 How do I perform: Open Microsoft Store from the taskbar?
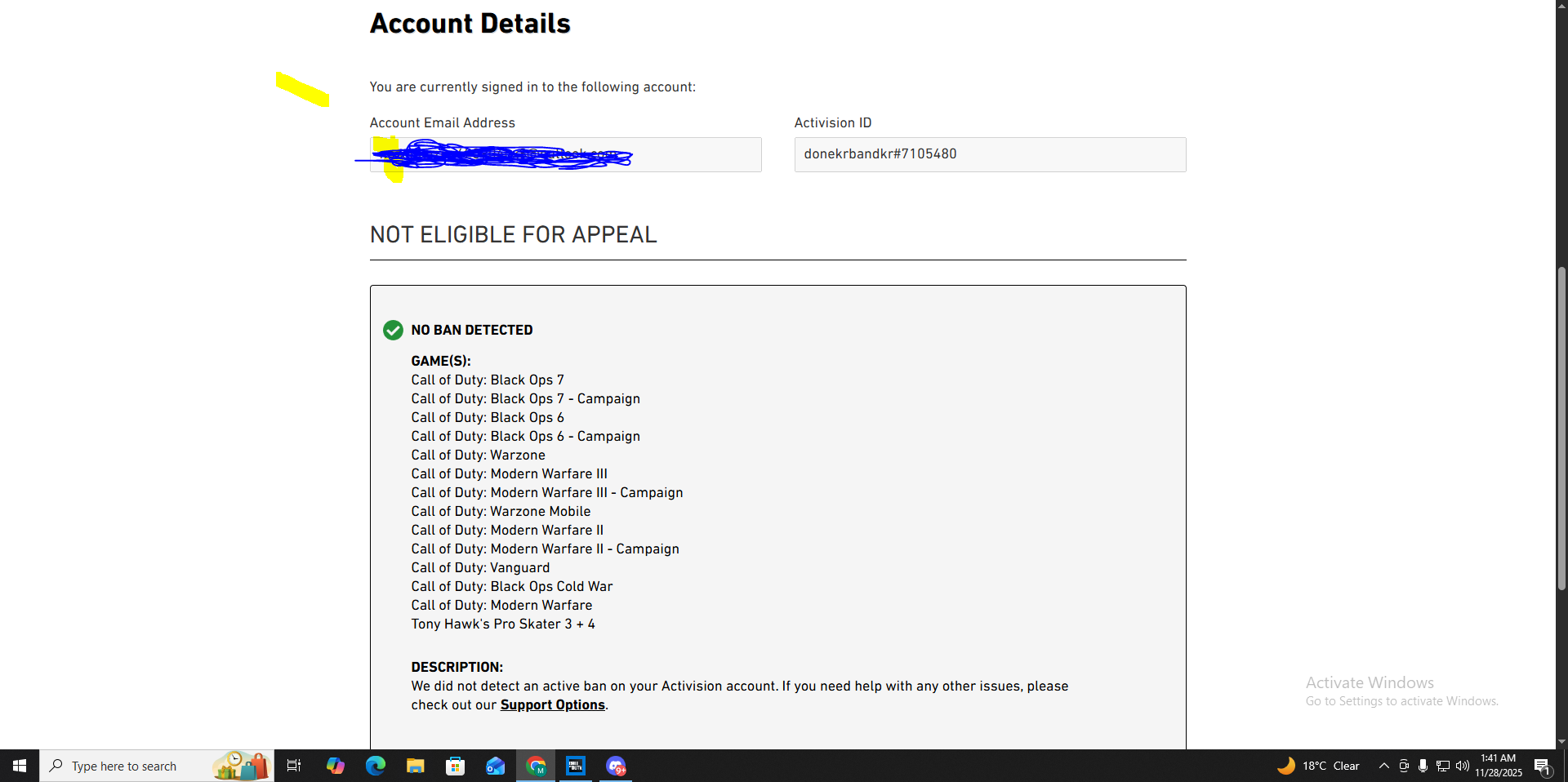coord(455,766)
